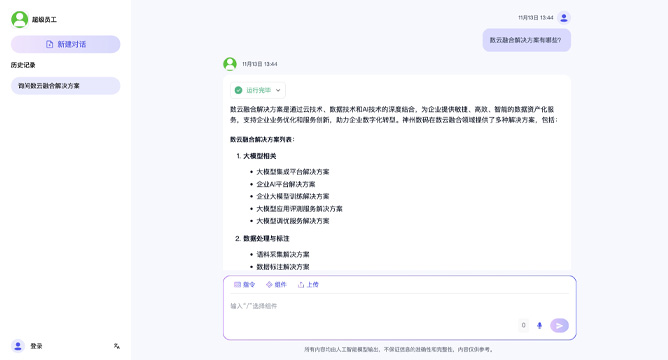The height and width of the screenshot is (360, 668).
Task: Click the character counter badge showing 0
Action: click(524, 325)
